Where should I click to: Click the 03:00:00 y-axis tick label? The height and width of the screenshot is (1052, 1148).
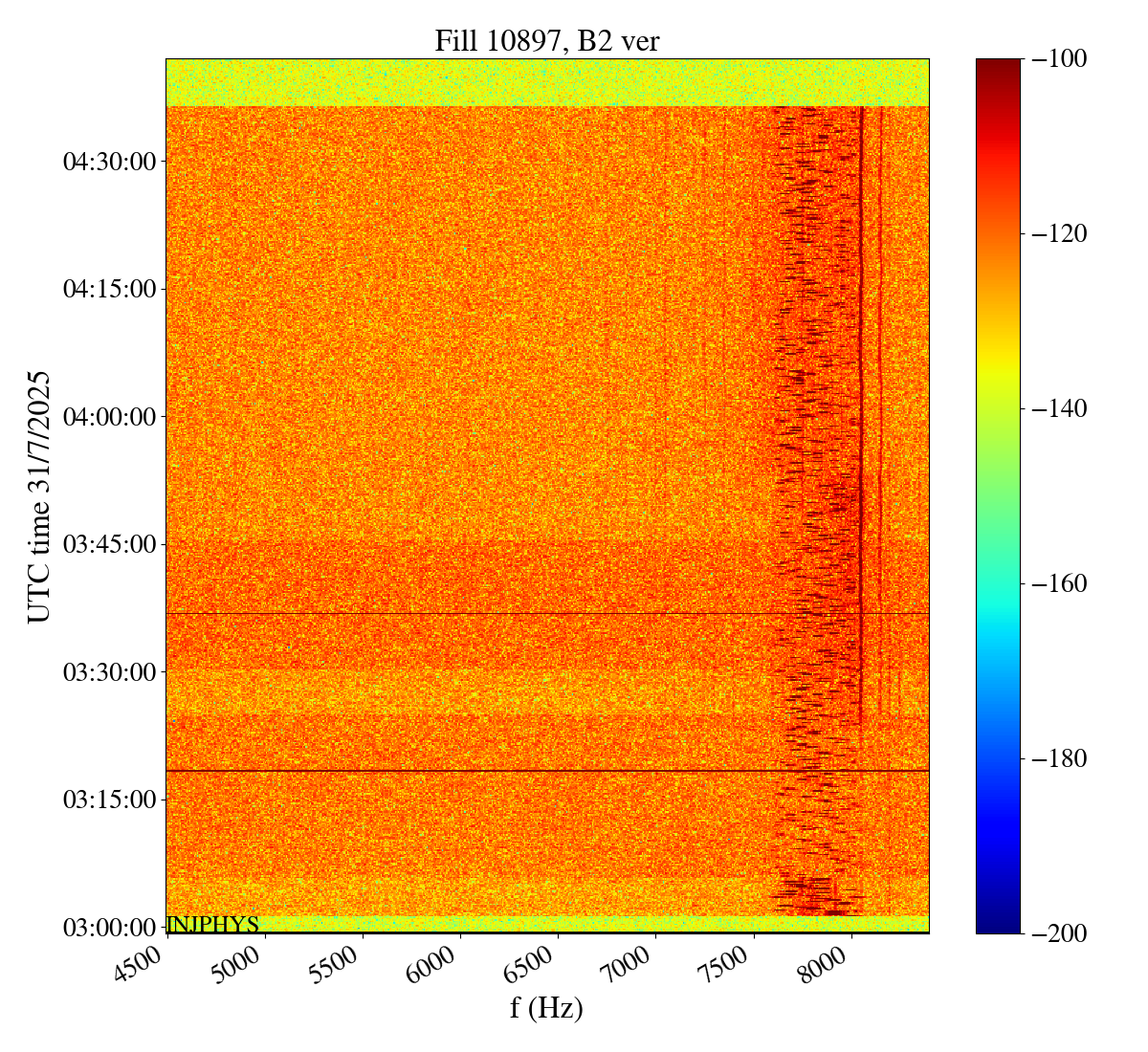tap(109, 927)
